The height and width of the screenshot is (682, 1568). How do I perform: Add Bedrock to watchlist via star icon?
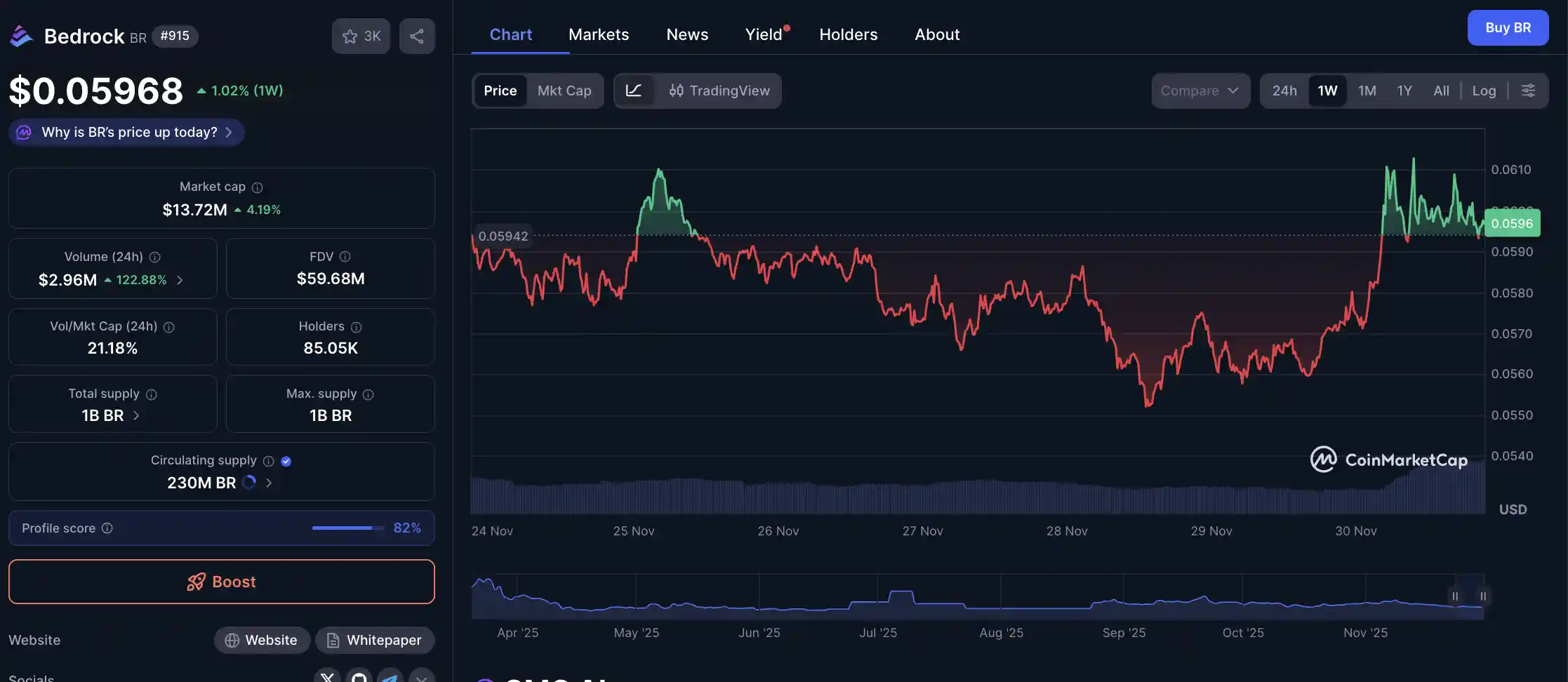(x=350, y=36)
